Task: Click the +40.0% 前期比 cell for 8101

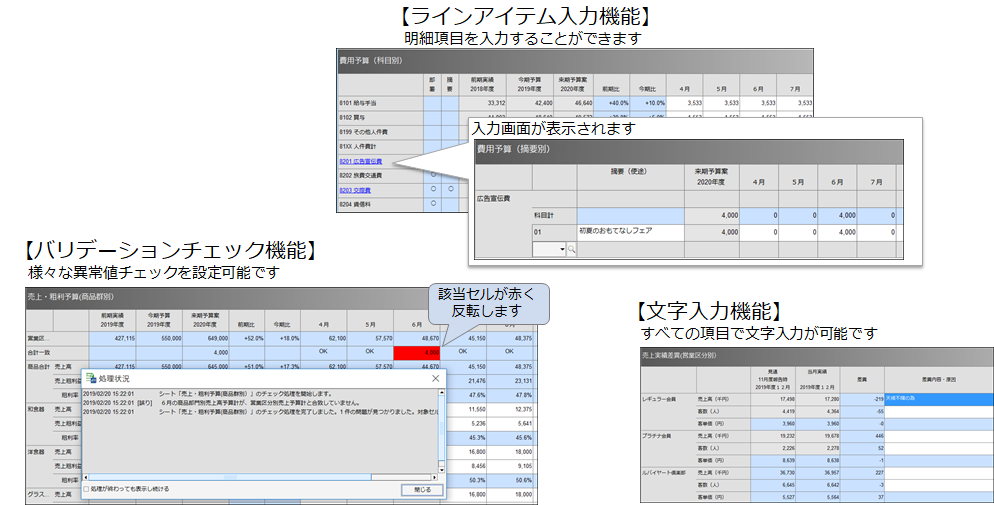Action: click(x=613, y=103)
